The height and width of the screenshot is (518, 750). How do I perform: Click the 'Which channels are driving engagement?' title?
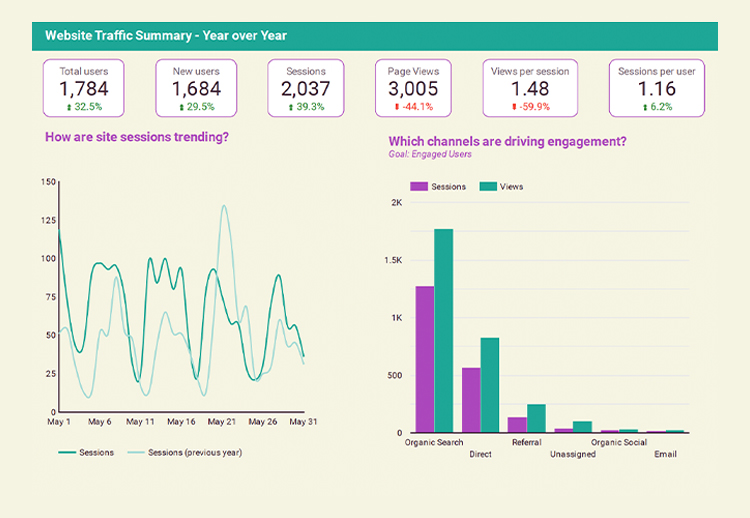pyautogui.click(x=507, y=141)
